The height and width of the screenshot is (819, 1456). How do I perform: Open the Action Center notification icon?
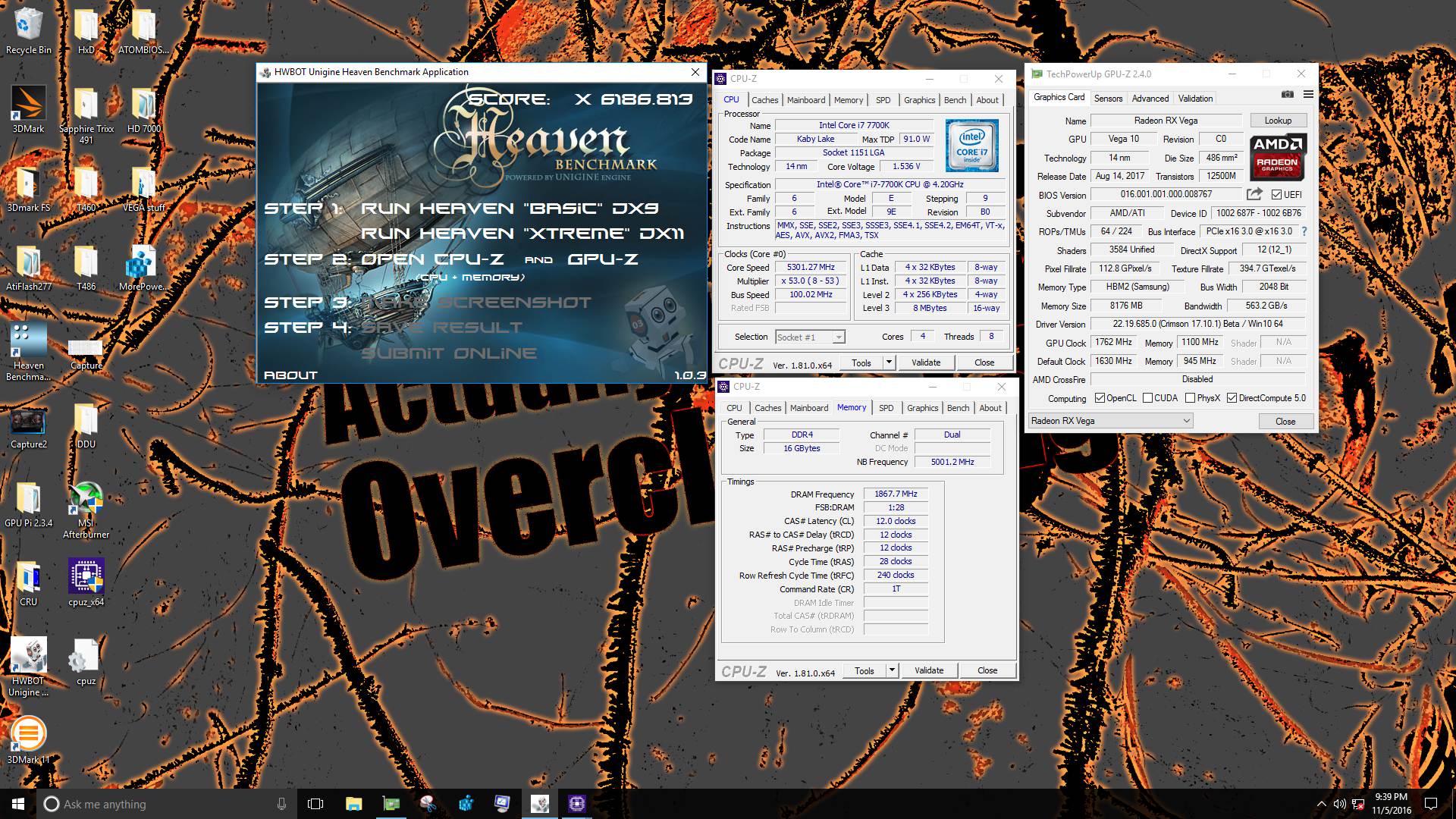pyautogui.click(x=1431, y=804)
